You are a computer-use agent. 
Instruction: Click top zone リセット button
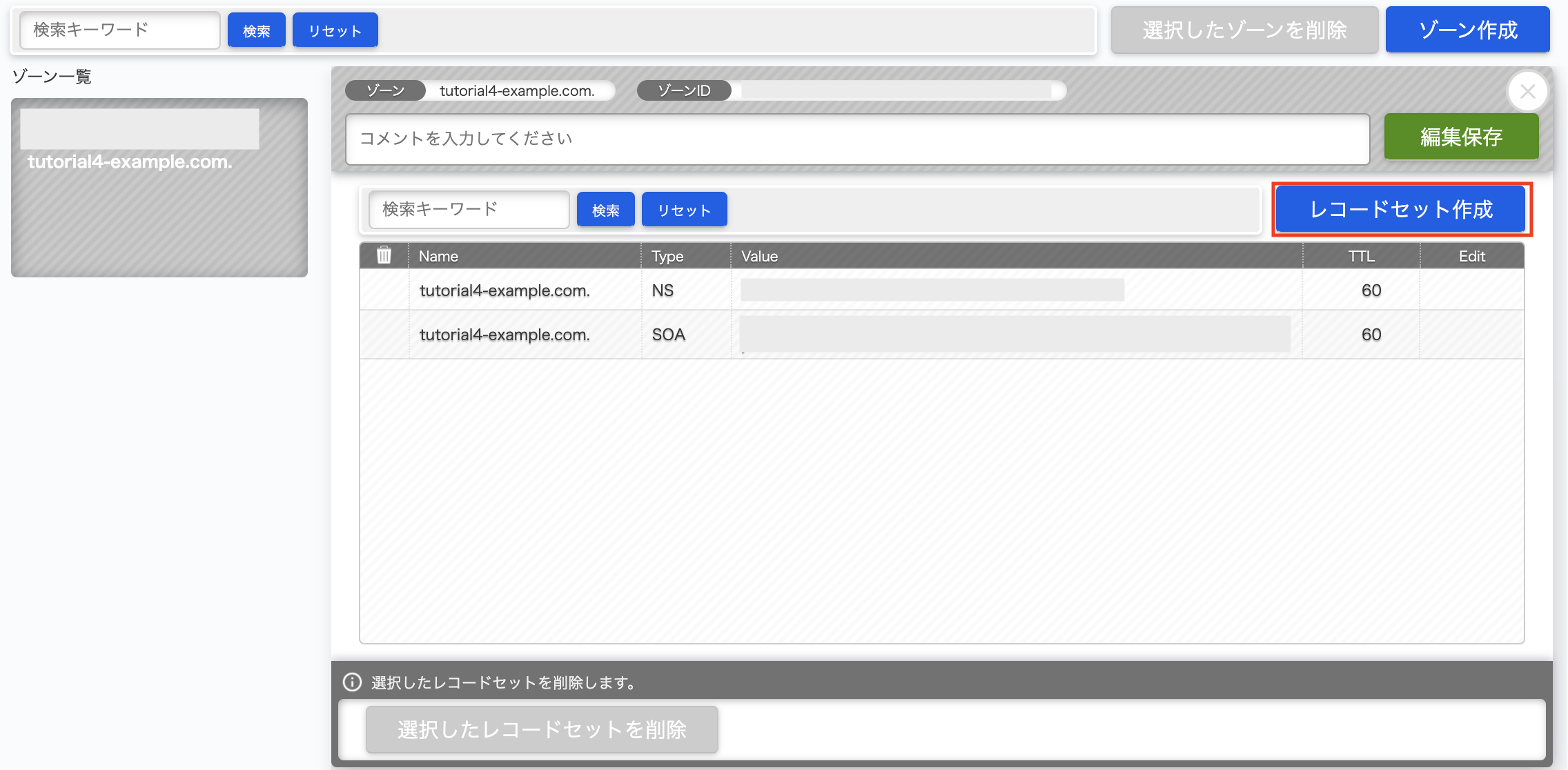click(335, 30)
